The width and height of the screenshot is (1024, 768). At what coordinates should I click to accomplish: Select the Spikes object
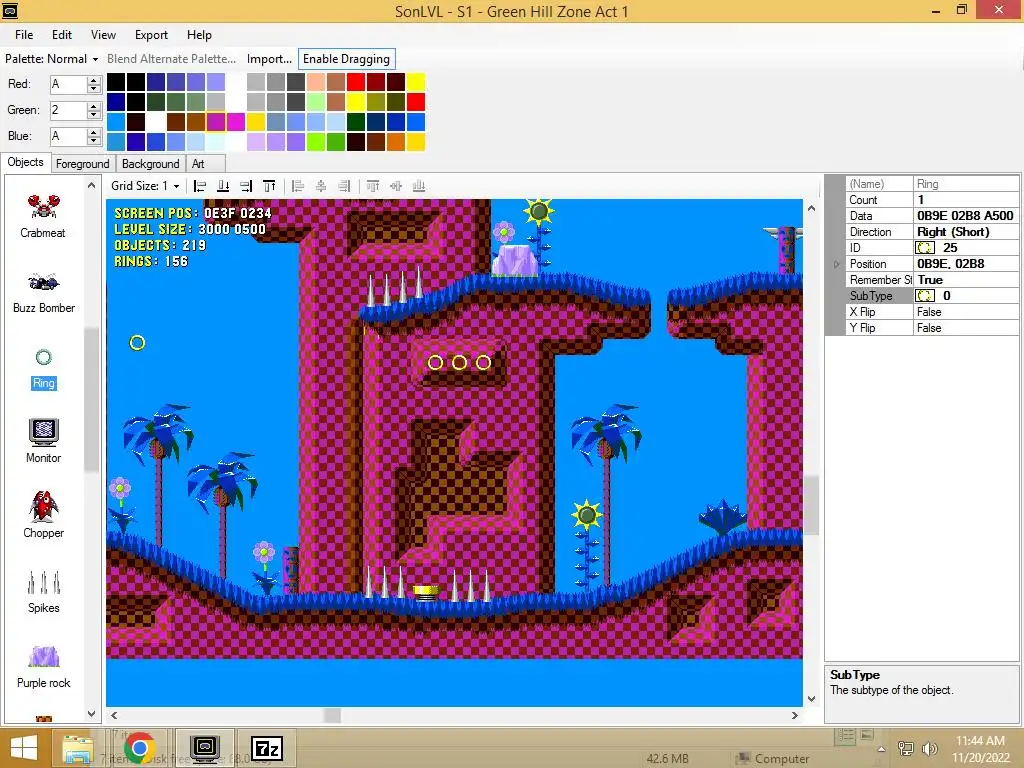pos(43,592)
